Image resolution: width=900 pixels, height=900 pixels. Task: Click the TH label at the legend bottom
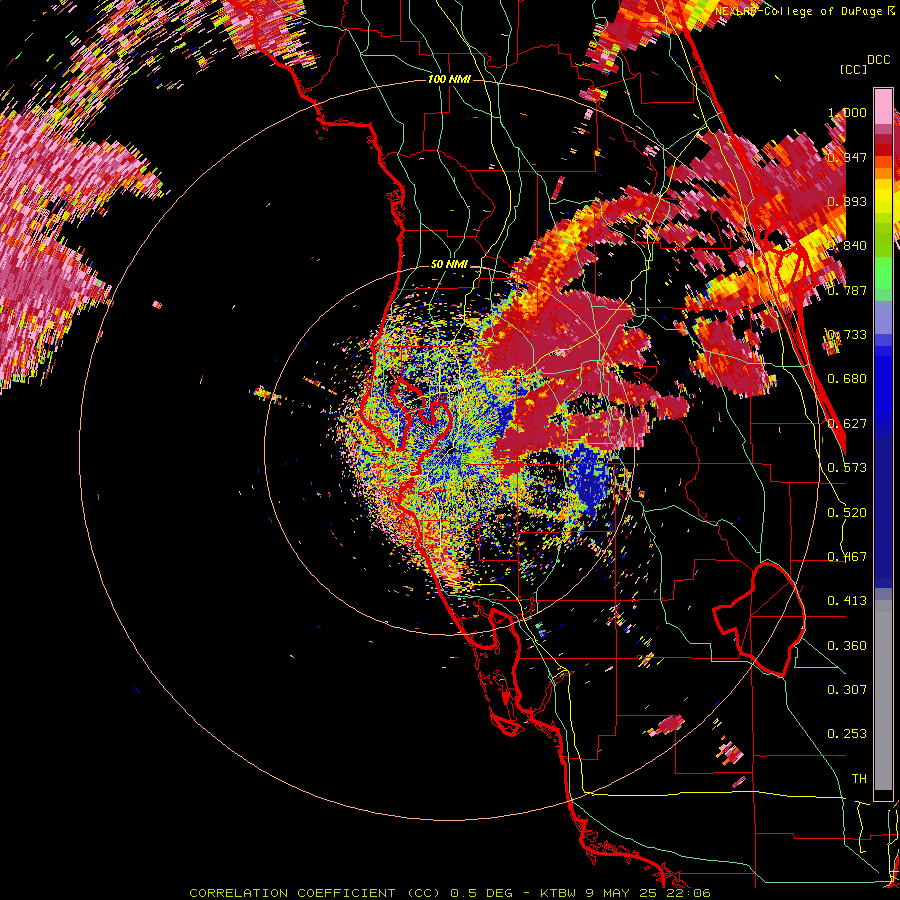[859, 778]
